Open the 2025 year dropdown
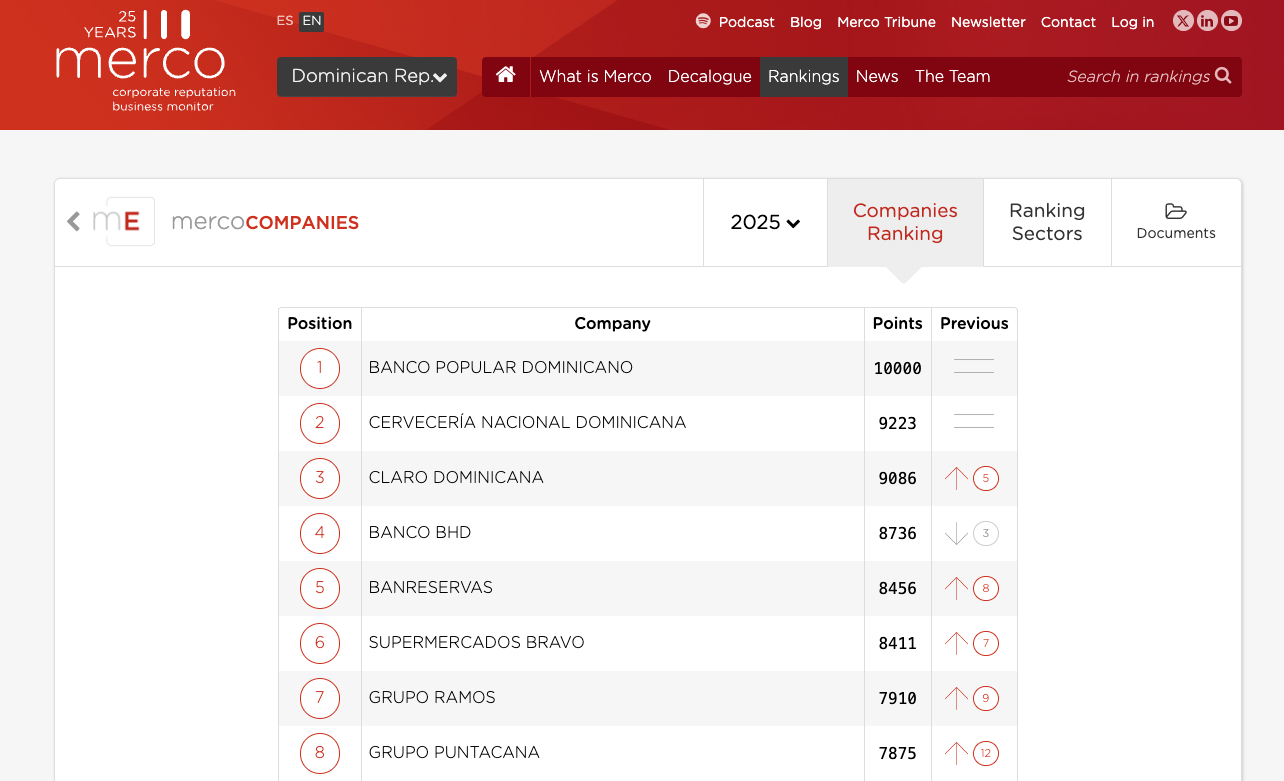 tap(765, 222)
